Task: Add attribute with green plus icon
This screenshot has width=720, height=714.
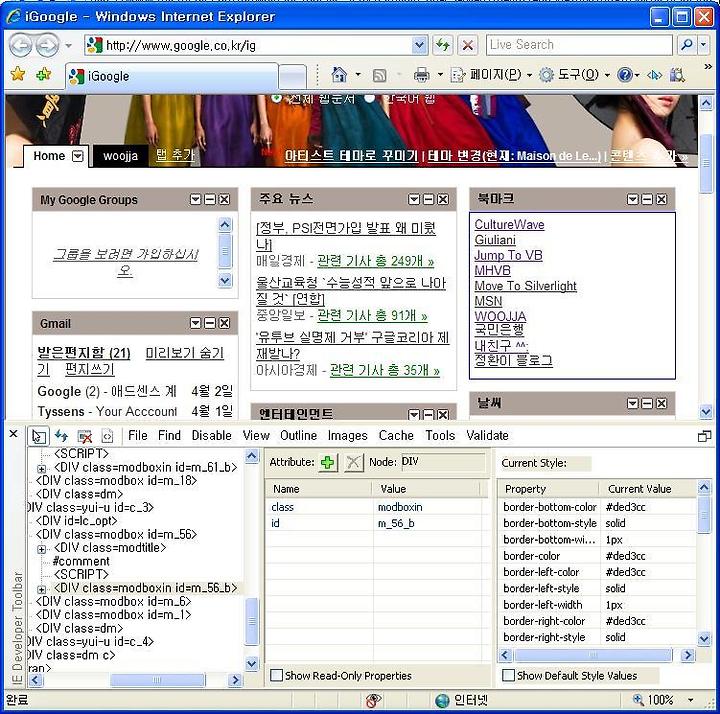Action: tap(328, 462)
